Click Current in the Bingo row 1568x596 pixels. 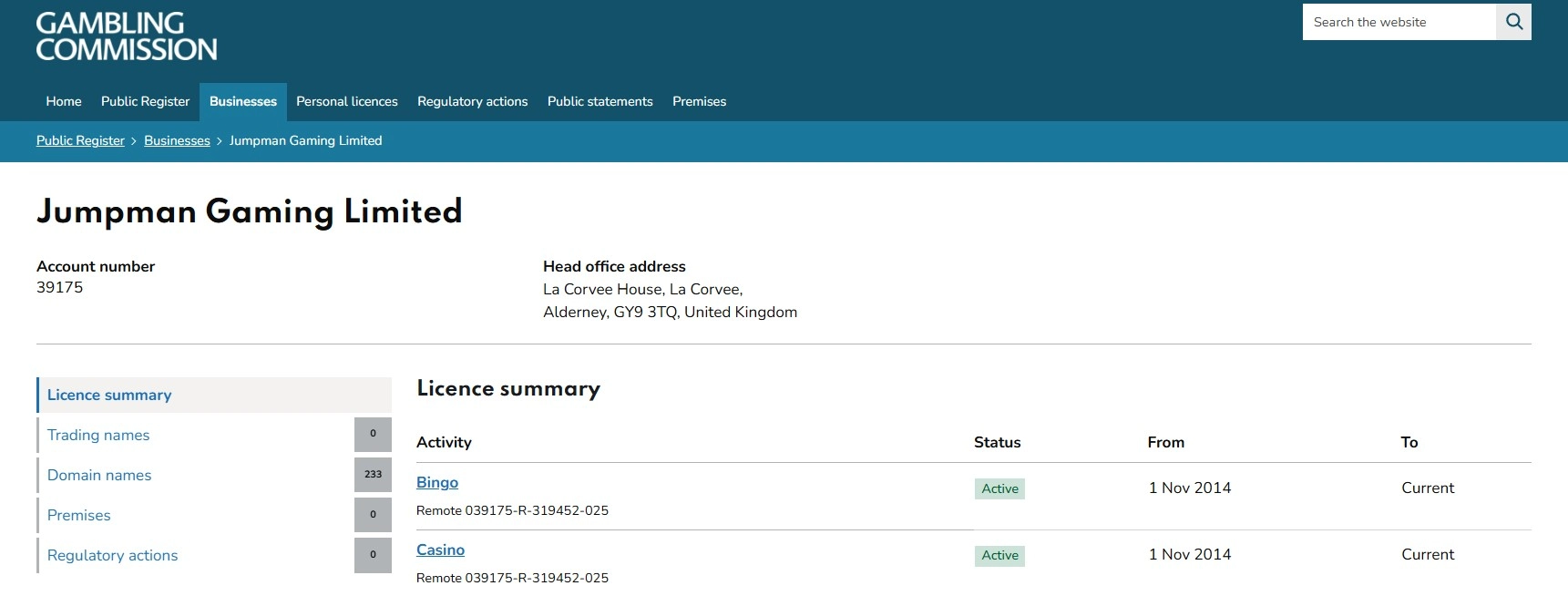(x=1428, y=488)
